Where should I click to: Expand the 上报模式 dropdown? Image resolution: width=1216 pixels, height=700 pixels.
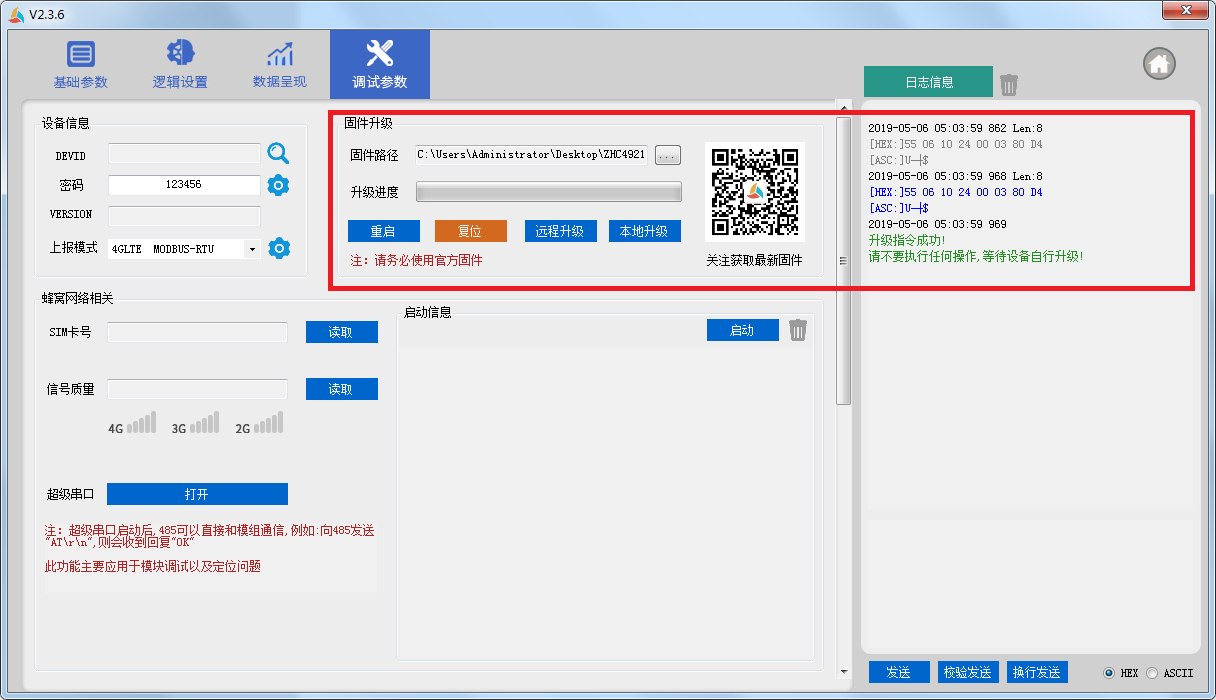tap(252, 249)
